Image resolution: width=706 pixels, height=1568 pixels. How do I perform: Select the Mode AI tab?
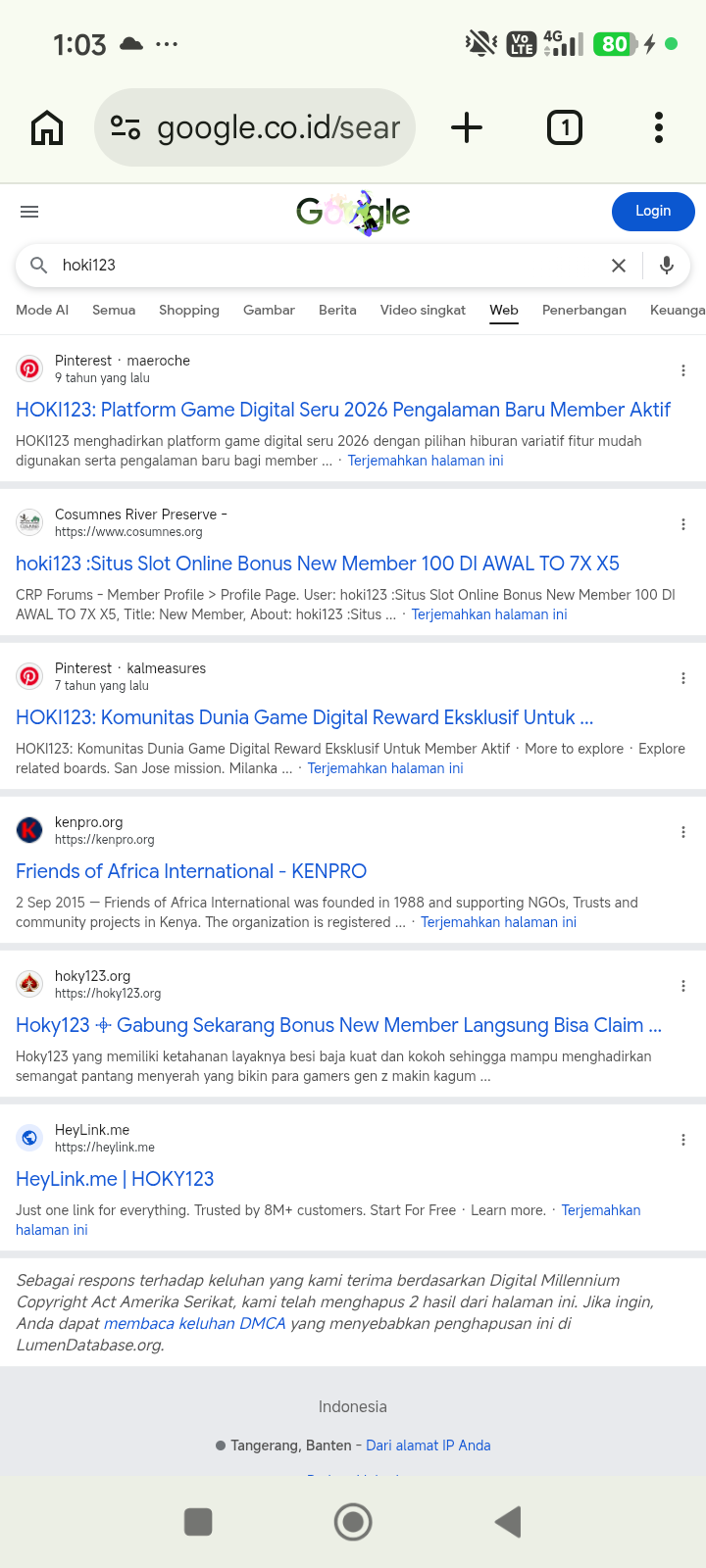[42, 310]
